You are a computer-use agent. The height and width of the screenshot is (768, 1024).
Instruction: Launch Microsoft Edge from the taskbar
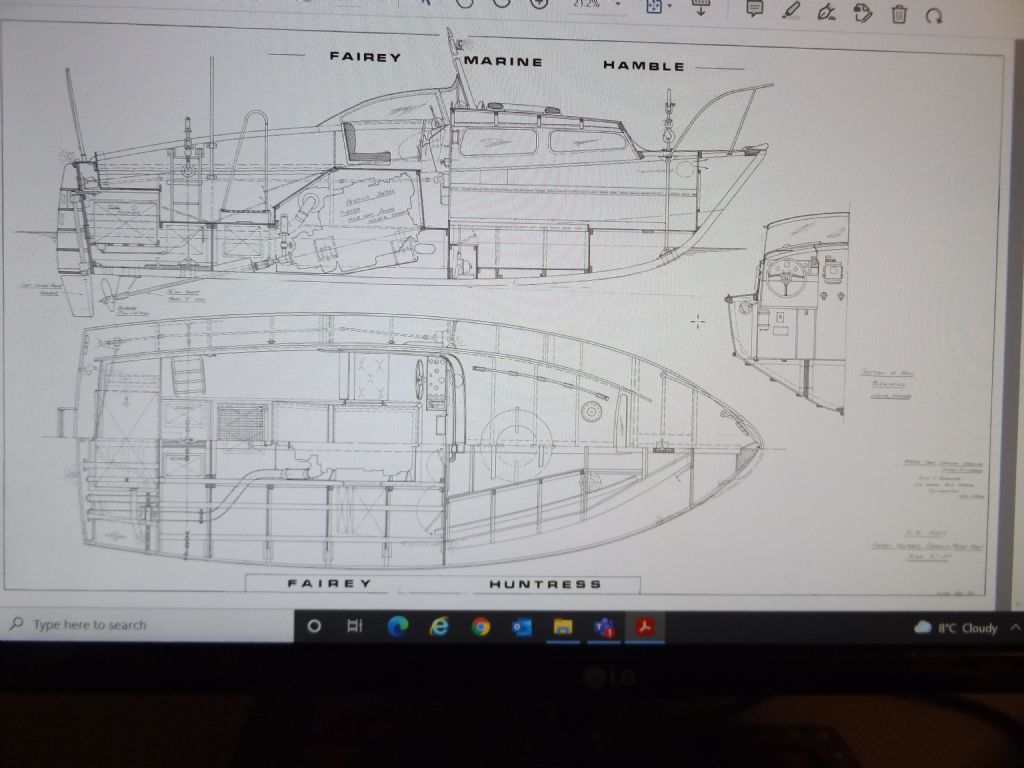pyautogui.click(x=398, y=626)
